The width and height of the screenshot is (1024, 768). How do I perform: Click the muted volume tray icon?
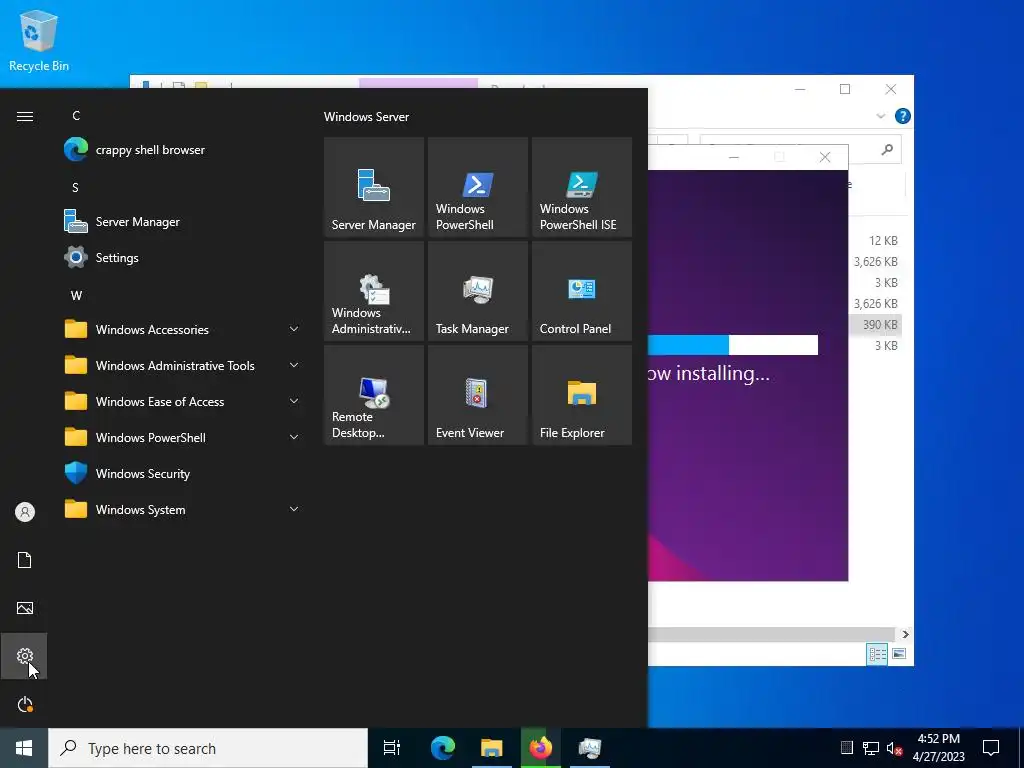coord(895,748)
